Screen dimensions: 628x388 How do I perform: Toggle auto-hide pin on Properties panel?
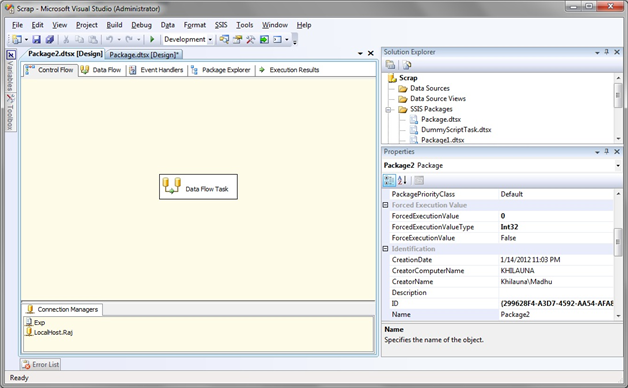(x=606, y=152)
